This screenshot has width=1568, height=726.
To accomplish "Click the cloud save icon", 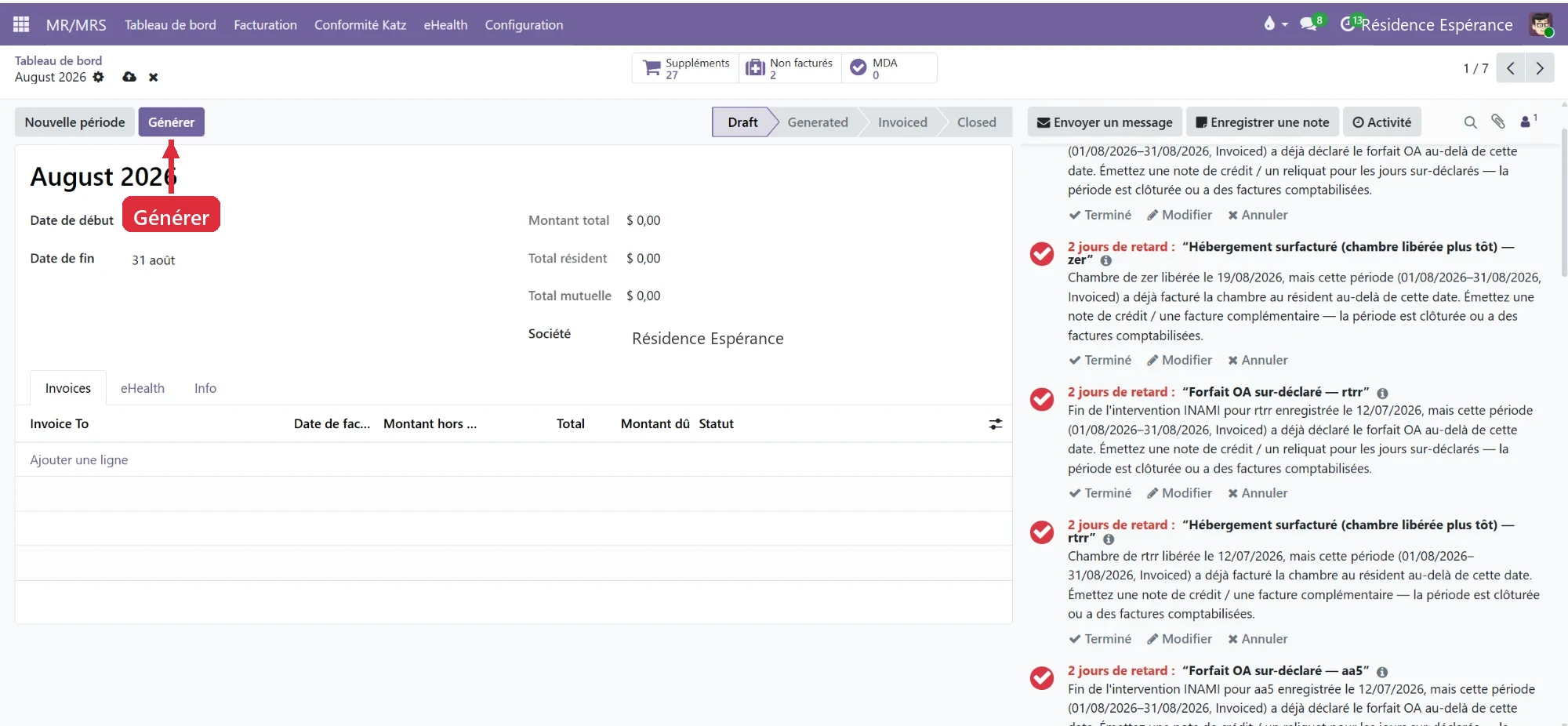I will [x=129, y=77].
